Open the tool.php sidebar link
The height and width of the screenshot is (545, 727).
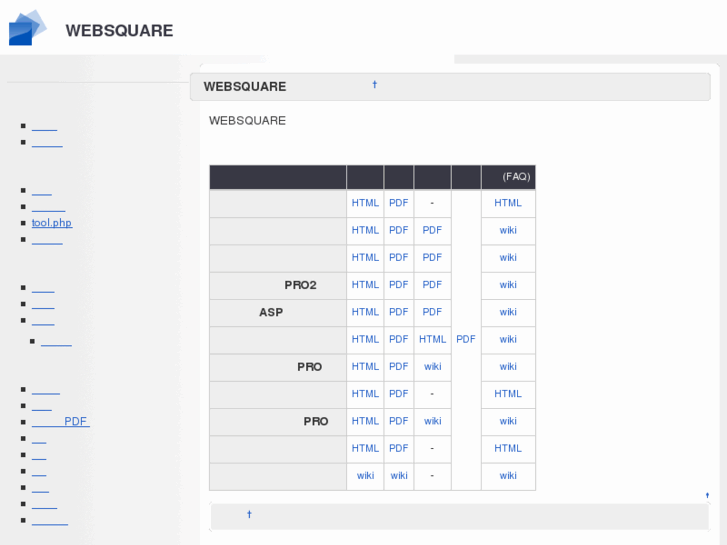(x=51, y=223)
